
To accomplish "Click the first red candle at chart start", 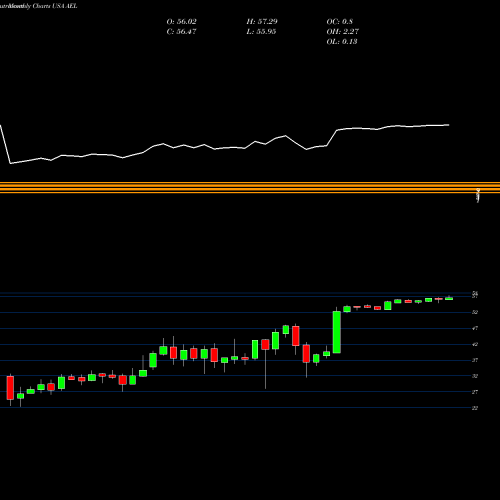I will [x=10, y=388].
